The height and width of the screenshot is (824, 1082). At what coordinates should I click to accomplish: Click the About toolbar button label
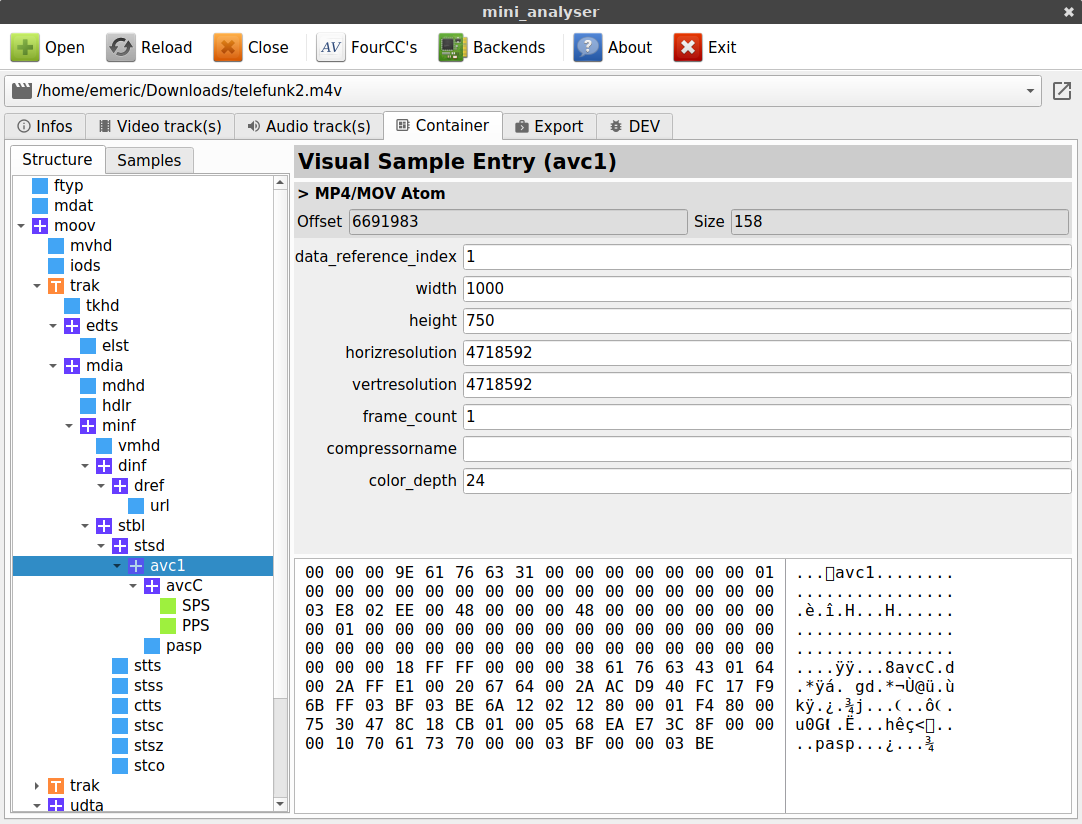pos(629,48)
